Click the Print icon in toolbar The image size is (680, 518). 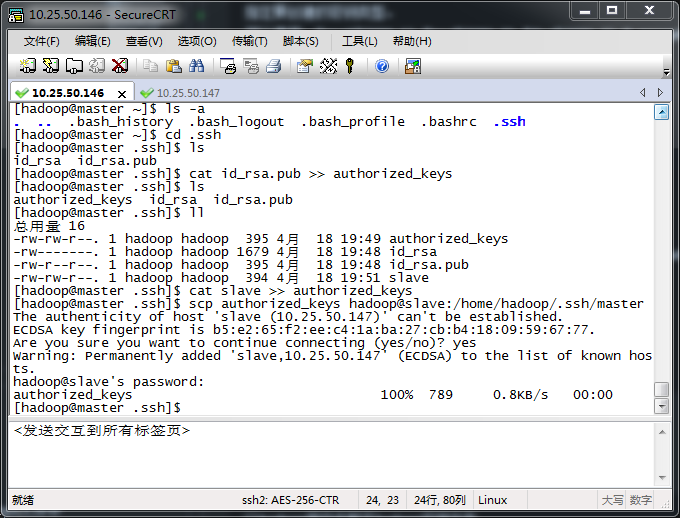pos(273,66)
